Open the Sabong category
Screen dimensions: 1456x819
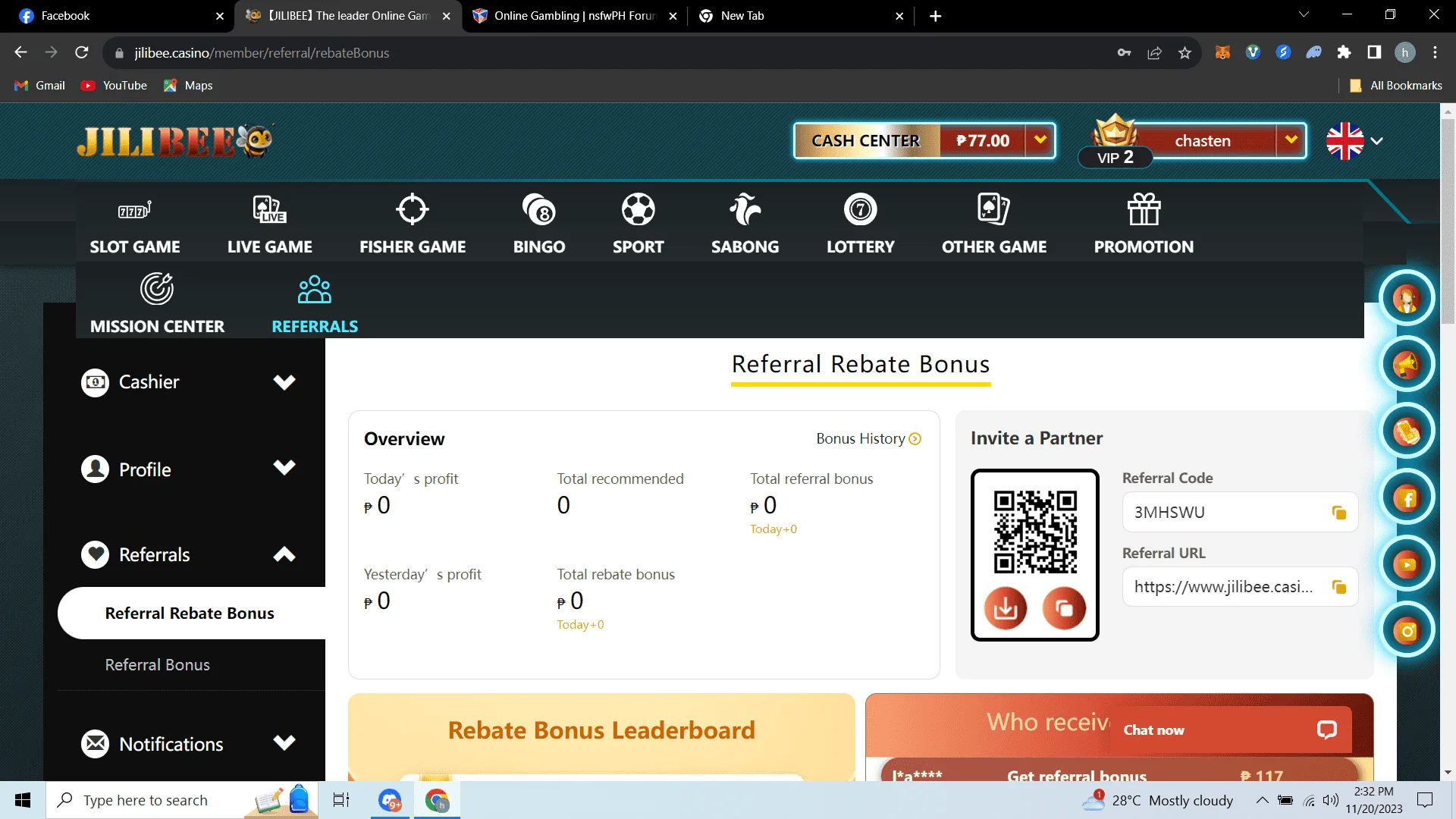[x=745, y=225]
